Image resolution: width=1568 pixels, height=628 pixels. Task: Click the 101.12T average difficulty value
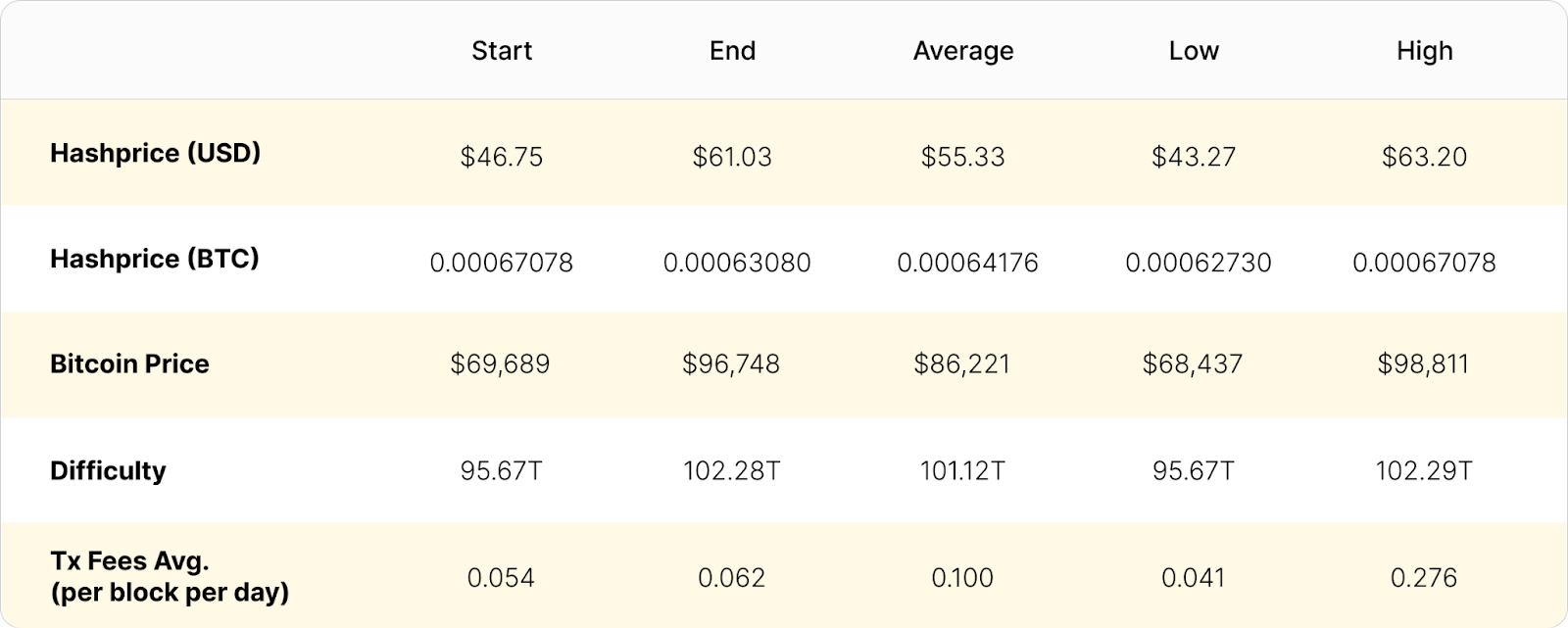pos(961,470)
